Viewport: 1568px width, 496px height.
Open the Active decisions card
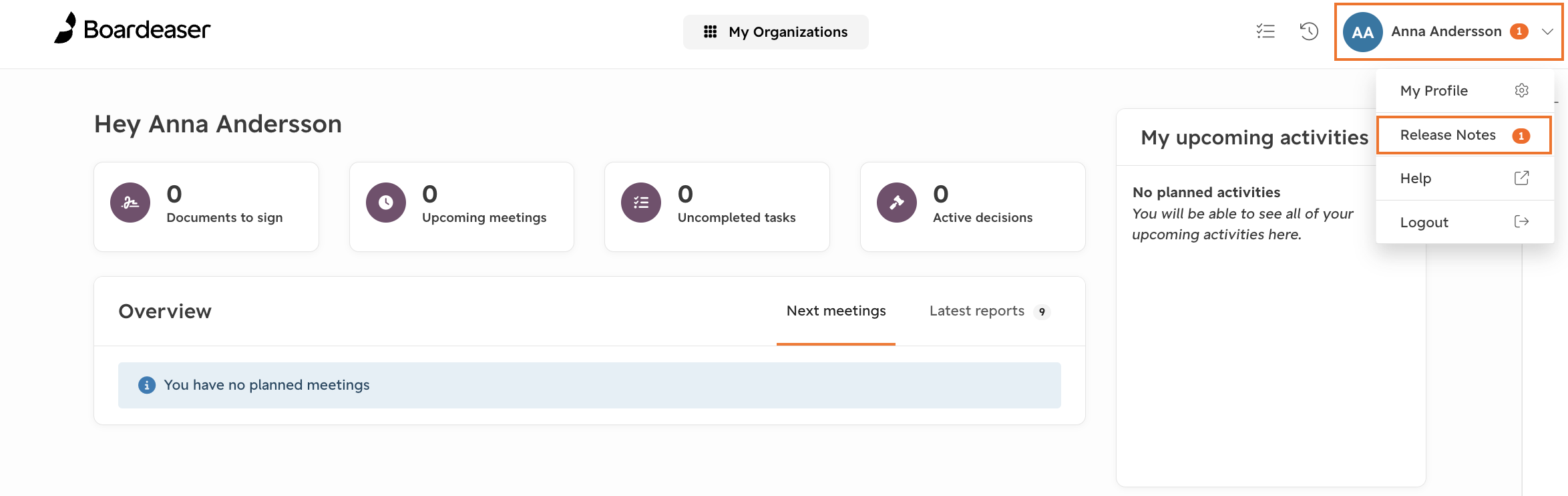point(973,207)
